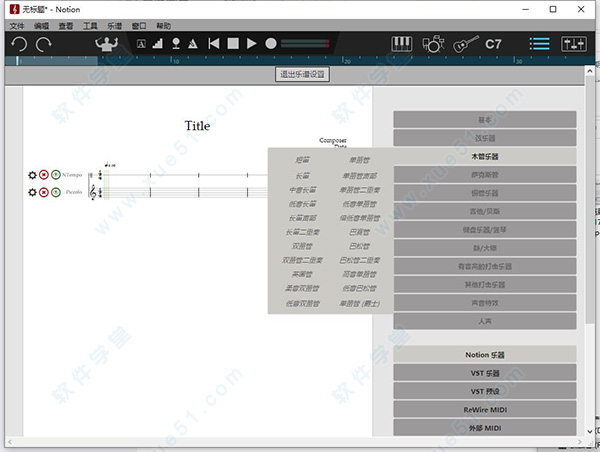This screenshot has height=452, width=600.
Task: Delete NTempo staff with red X
Action: click(x=44, y=175)
